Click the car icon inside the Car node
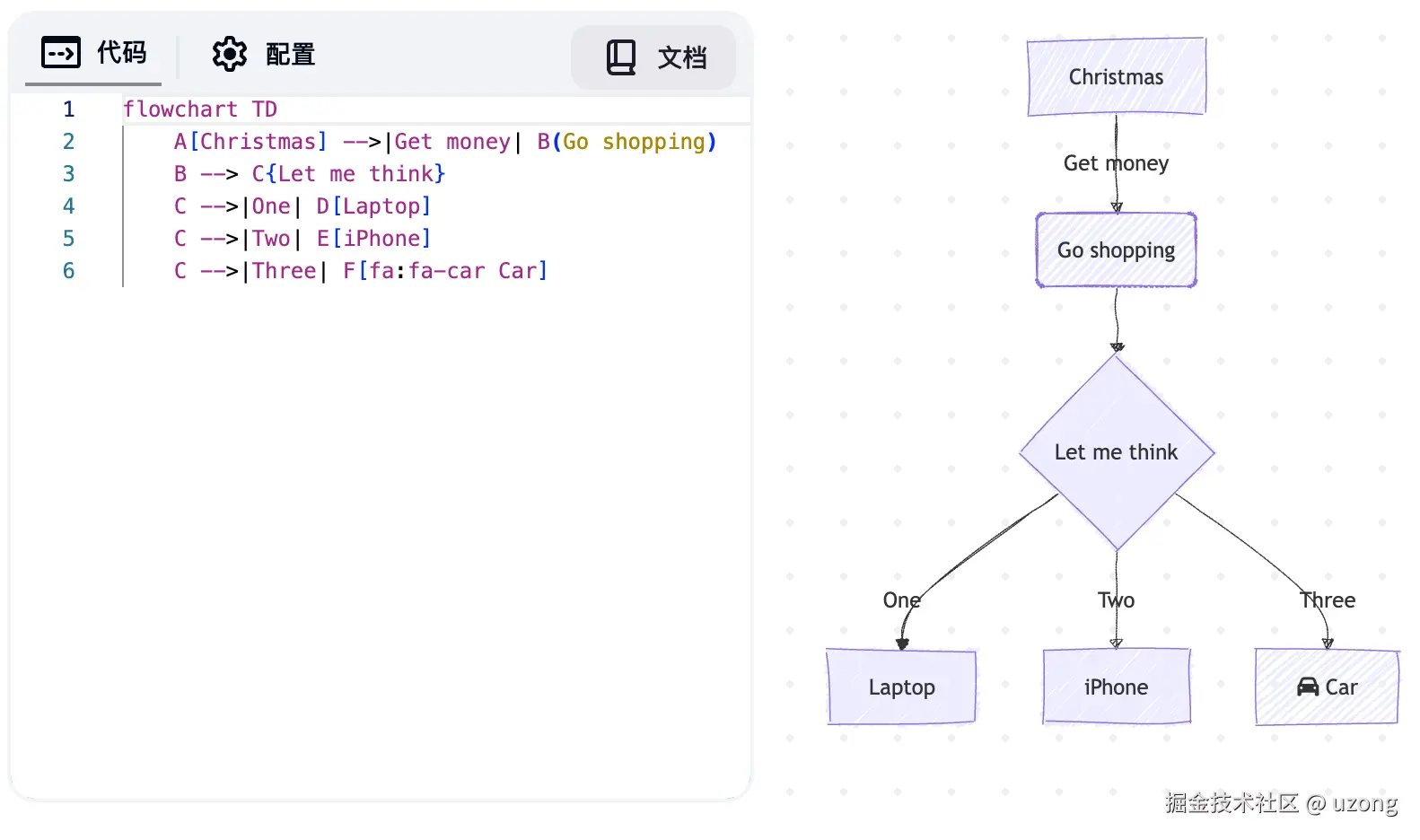 pyautogui.click(x=1308, y=687)
